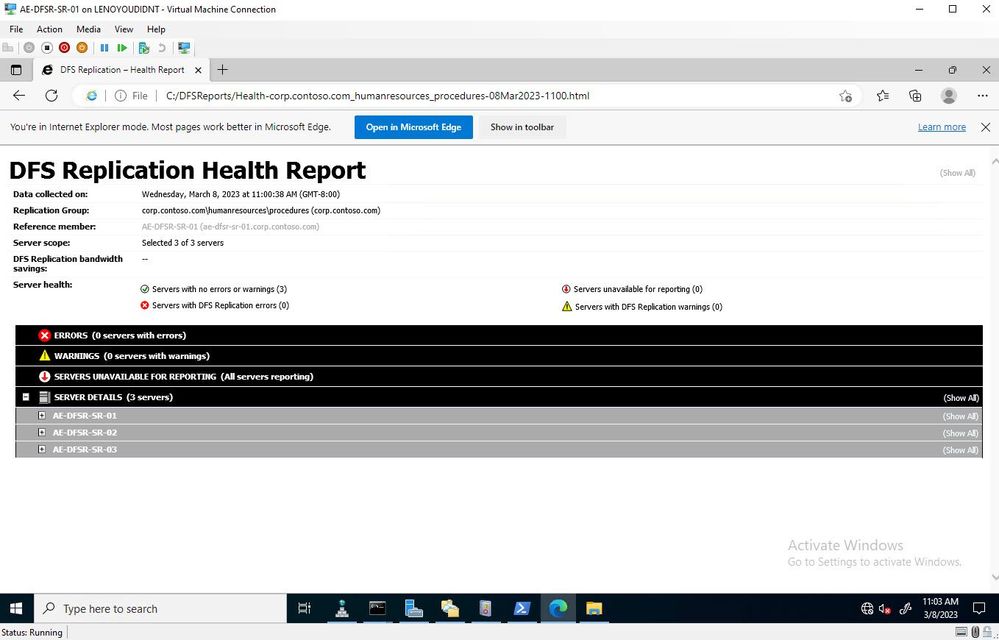Click the Servers Unavailable for Reporting header
The height and width of the screenshot is (640, 999).
pos(499,376)
